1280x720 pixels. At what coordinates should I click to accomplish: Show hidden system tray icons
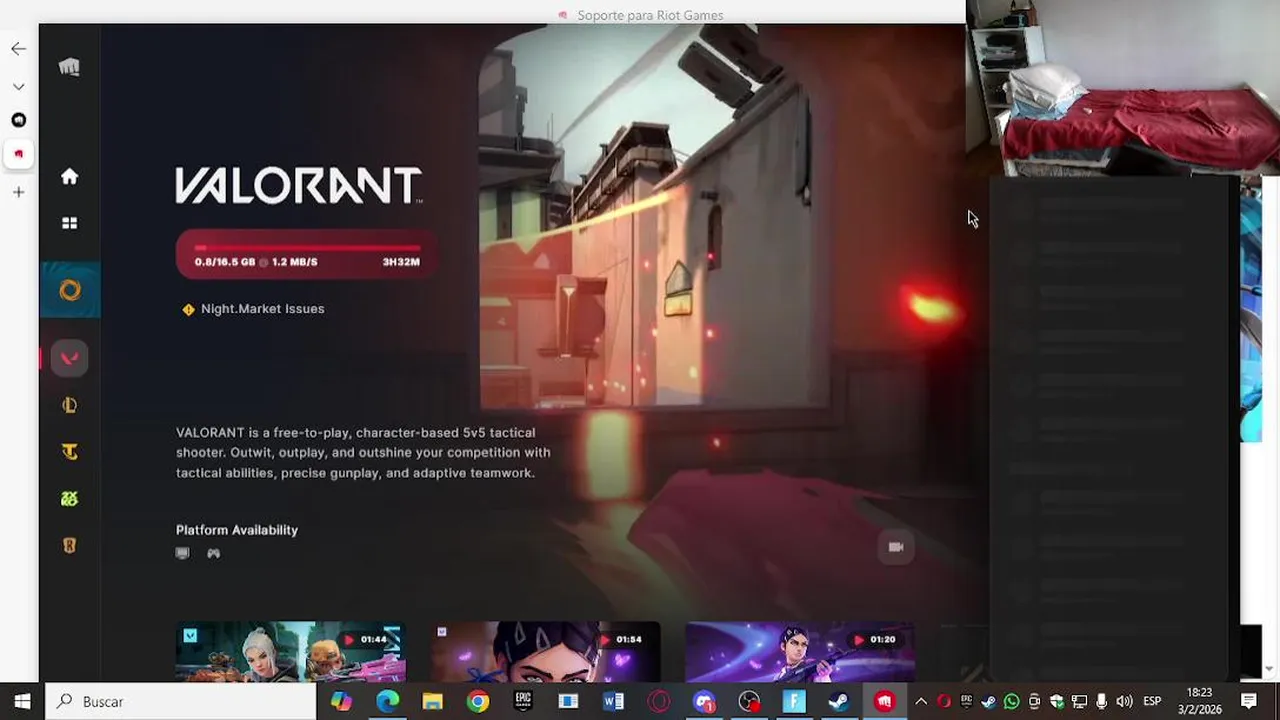click(921, 701)
